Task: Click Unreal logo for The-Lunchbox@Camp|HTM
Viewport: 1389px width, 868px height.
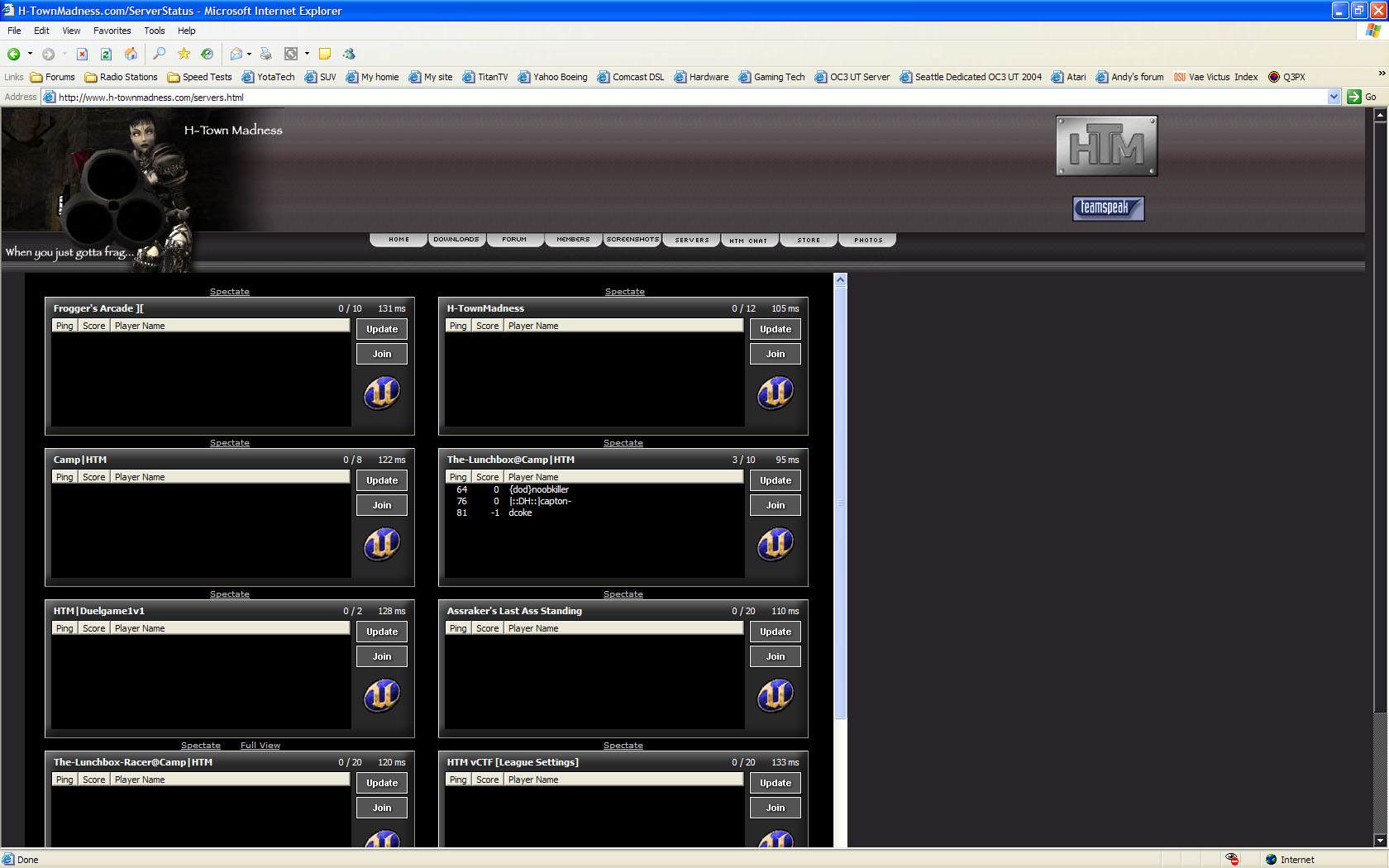Action: (x=776, y=544)
